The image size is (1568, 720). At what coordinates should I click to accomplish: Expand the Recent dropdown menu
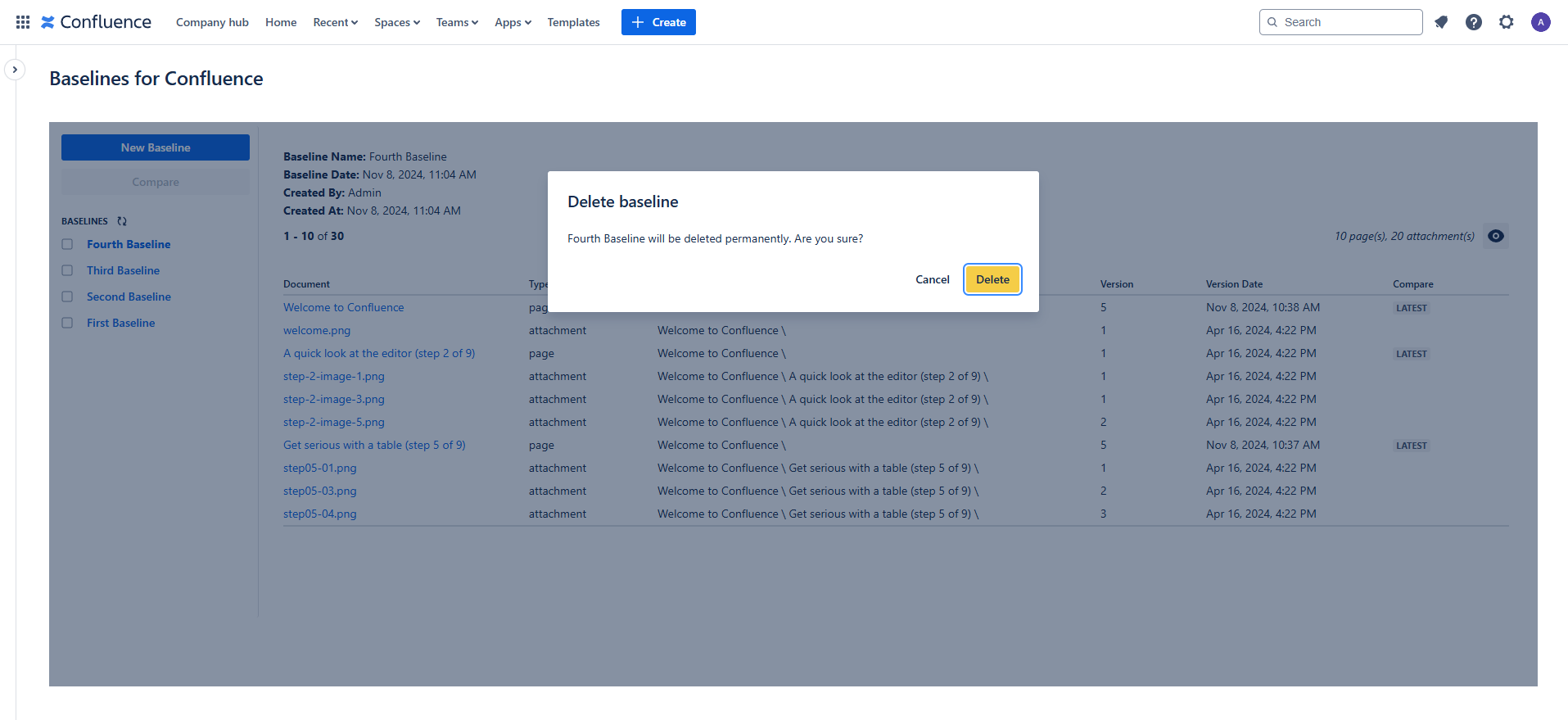335,22
